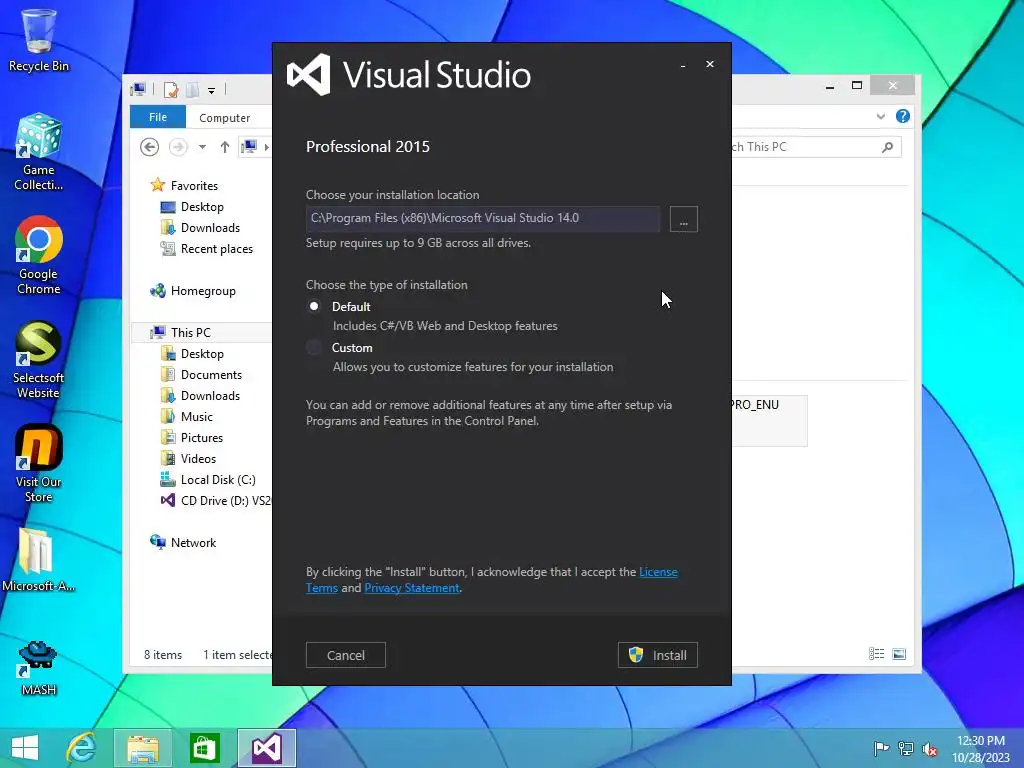Click the Microsoft-A... folder desktop icon
This screenshot has width=1024, height=768.
(x=39, y=560)
